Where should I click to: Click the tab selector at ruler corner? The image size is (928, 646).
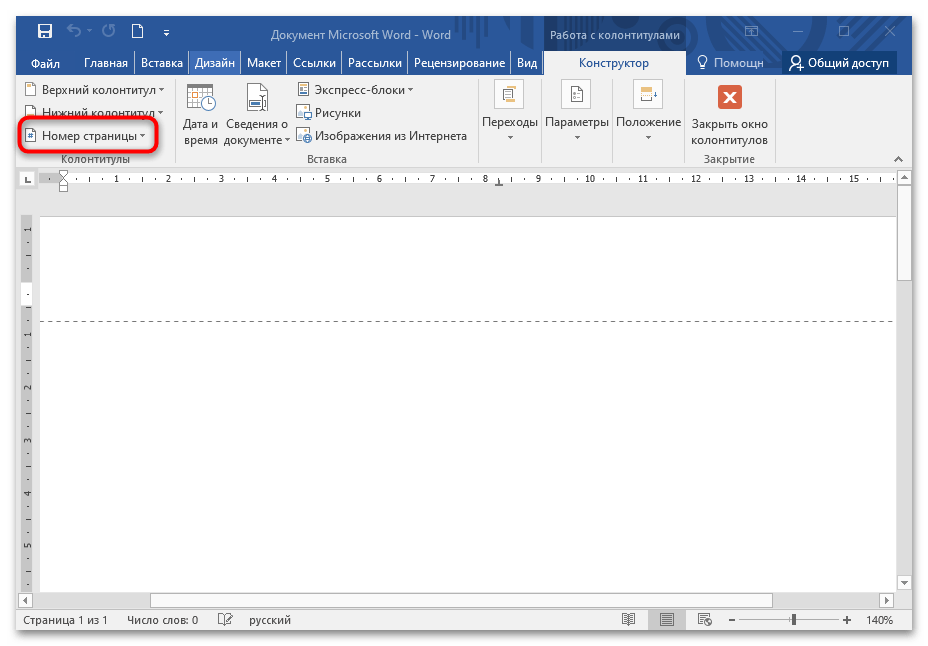click(27, 179)
